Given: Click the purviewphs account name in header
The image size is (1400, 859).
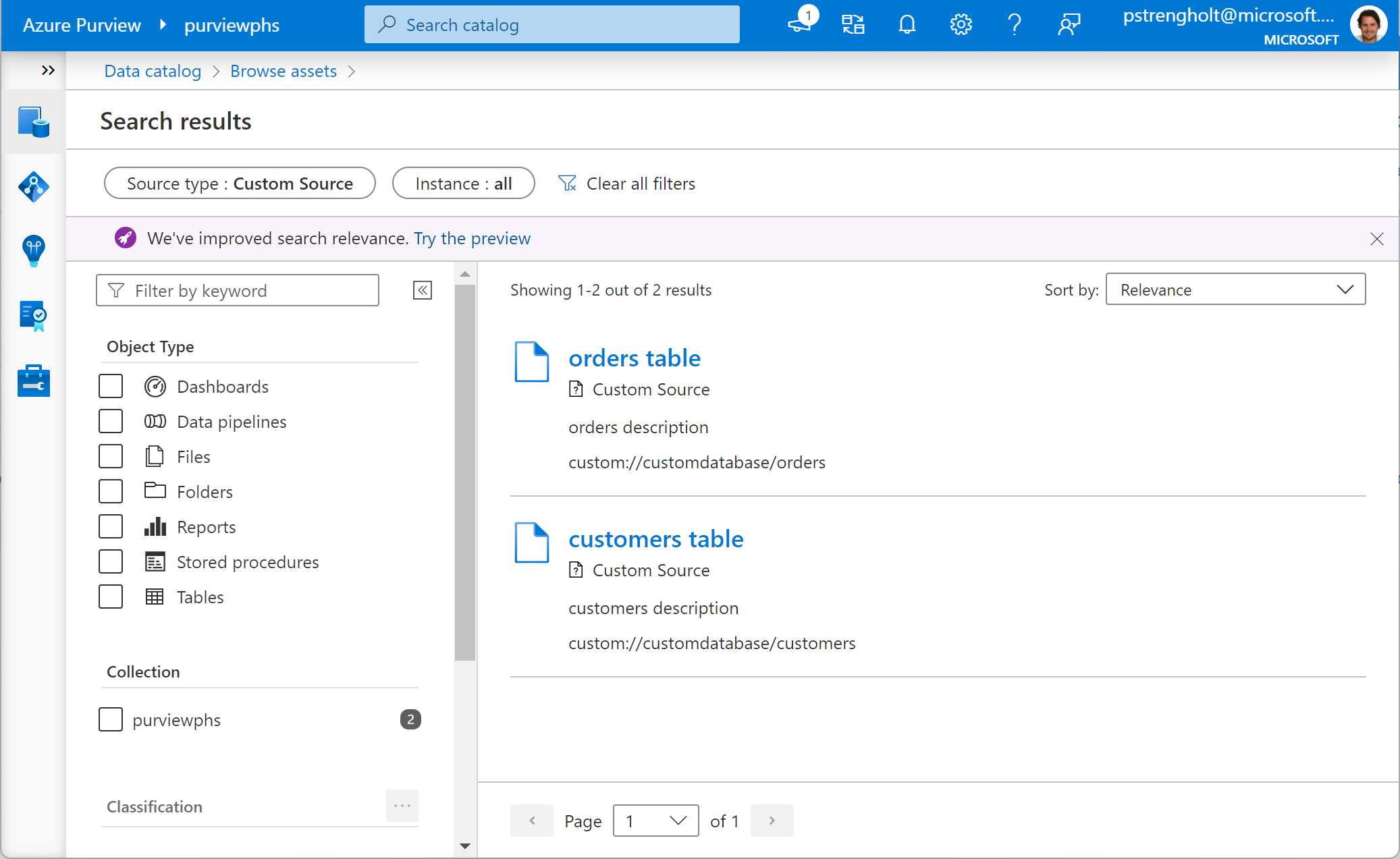Looking at the screenshot, I should coord(232,25).
